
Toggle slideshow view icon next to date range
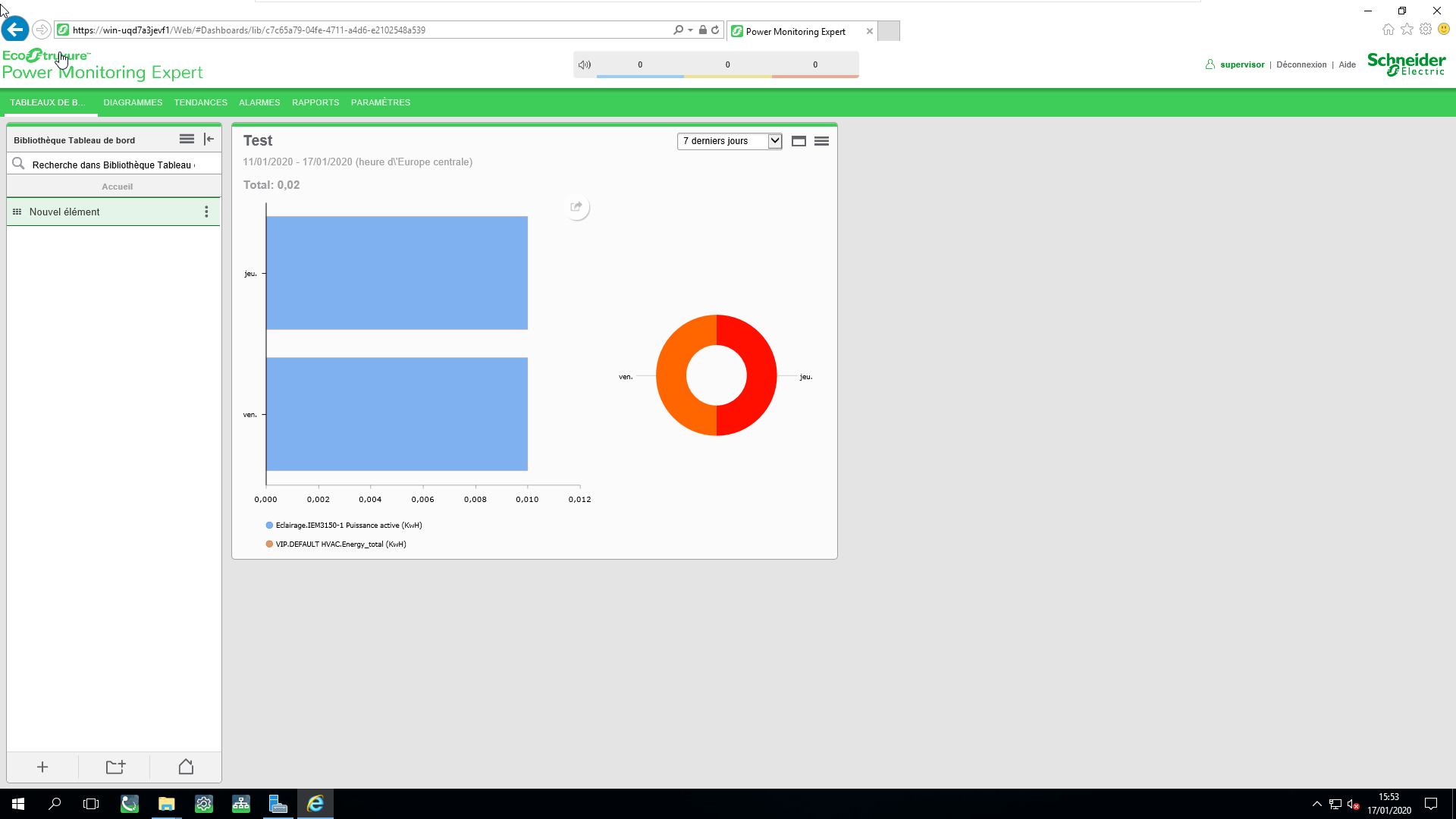pos(799,141)
